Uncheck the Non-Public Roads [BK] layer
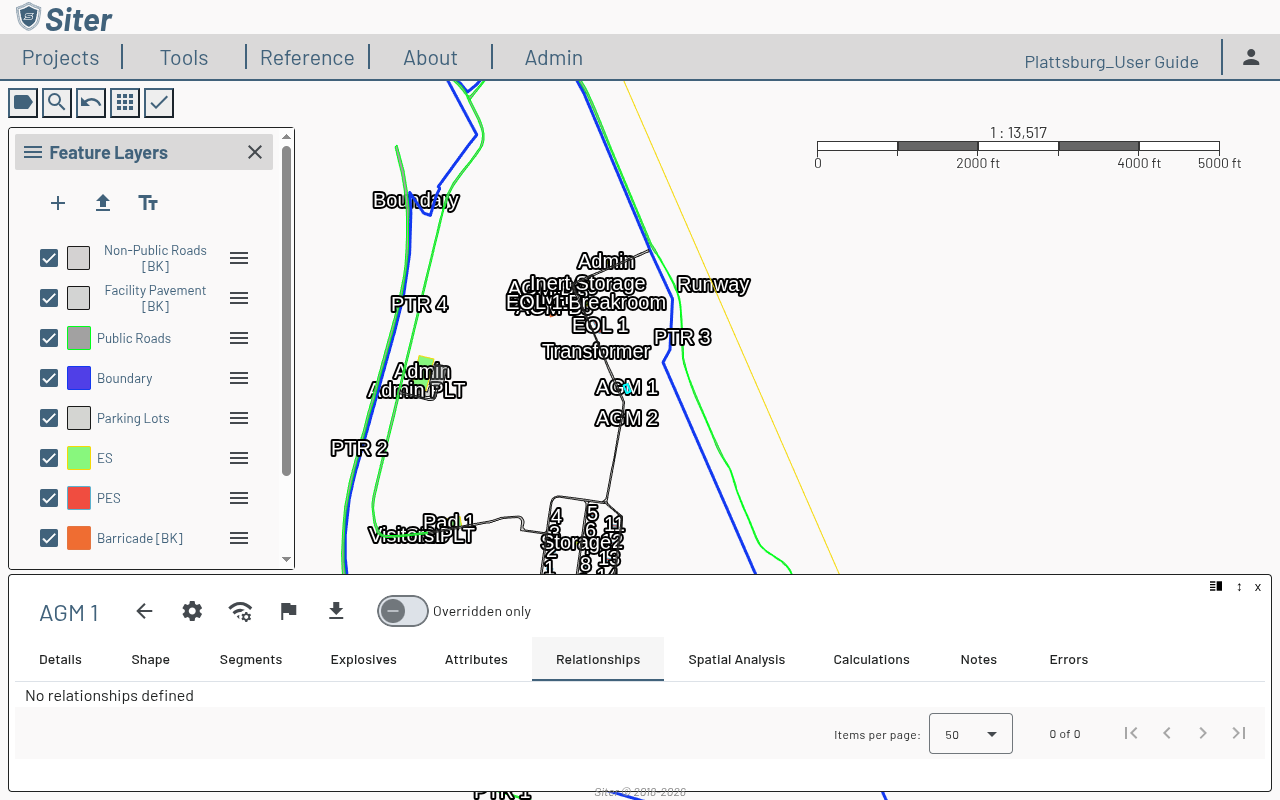 click(49, 258)
